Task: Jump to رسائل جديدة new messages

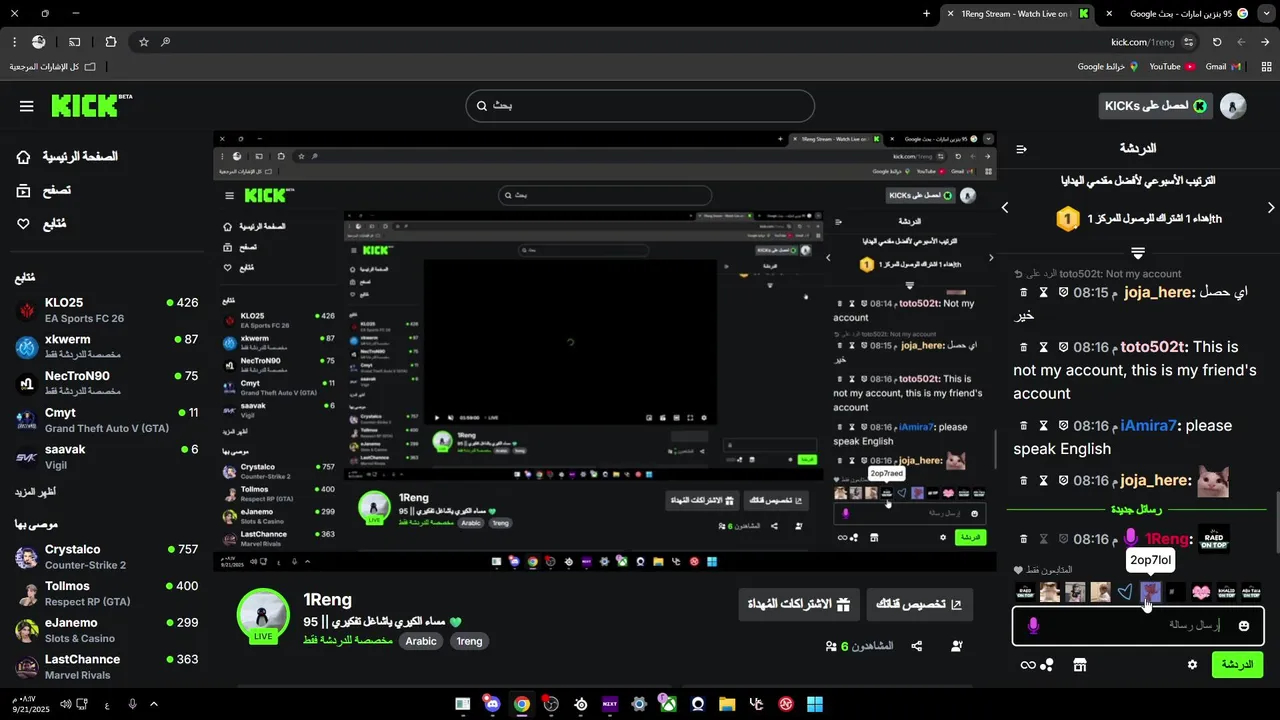Action: [x=1136, y=509]
